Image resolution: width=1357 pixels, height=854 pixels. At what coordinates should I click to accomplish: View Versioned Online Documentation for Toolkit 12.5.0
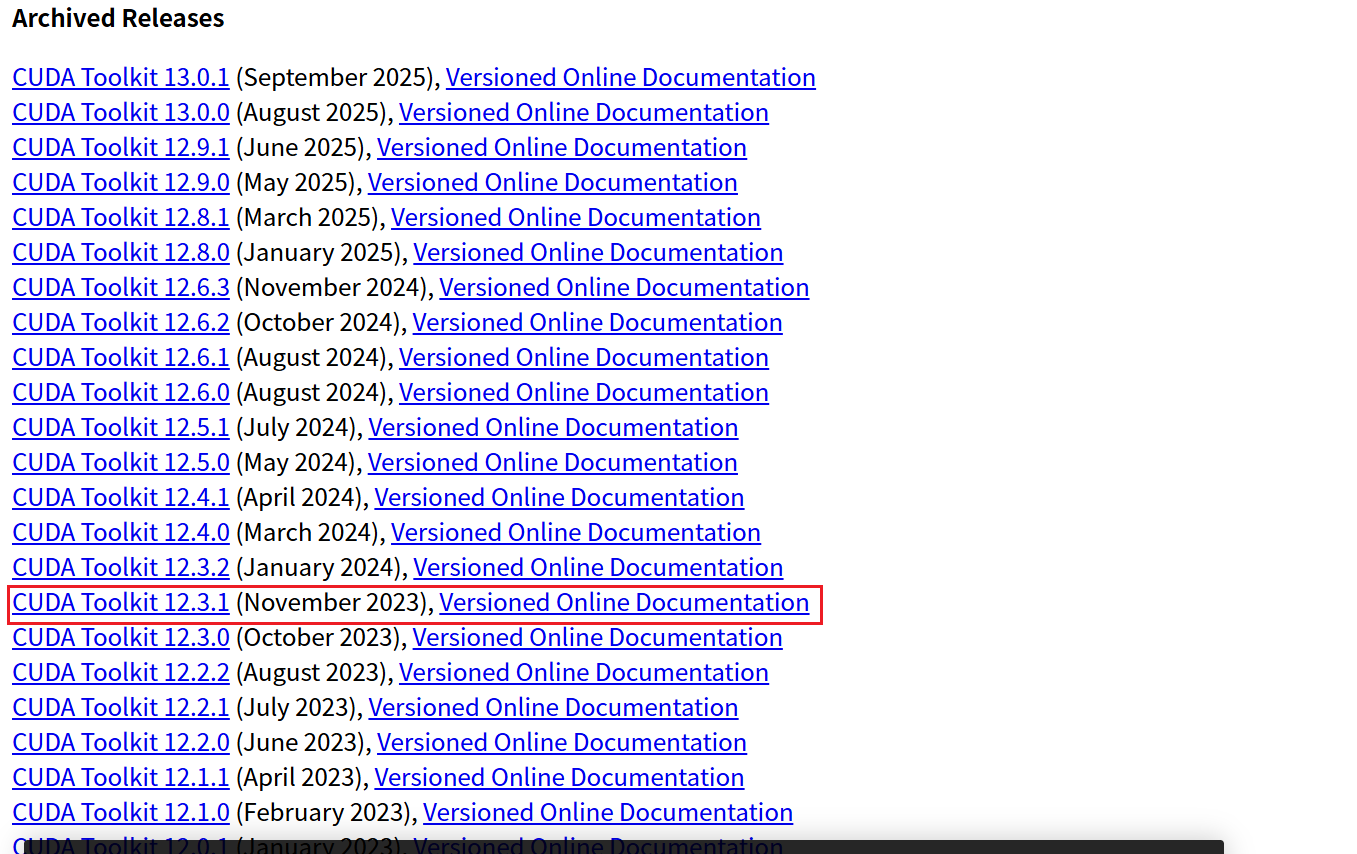(x=553, y=462)
